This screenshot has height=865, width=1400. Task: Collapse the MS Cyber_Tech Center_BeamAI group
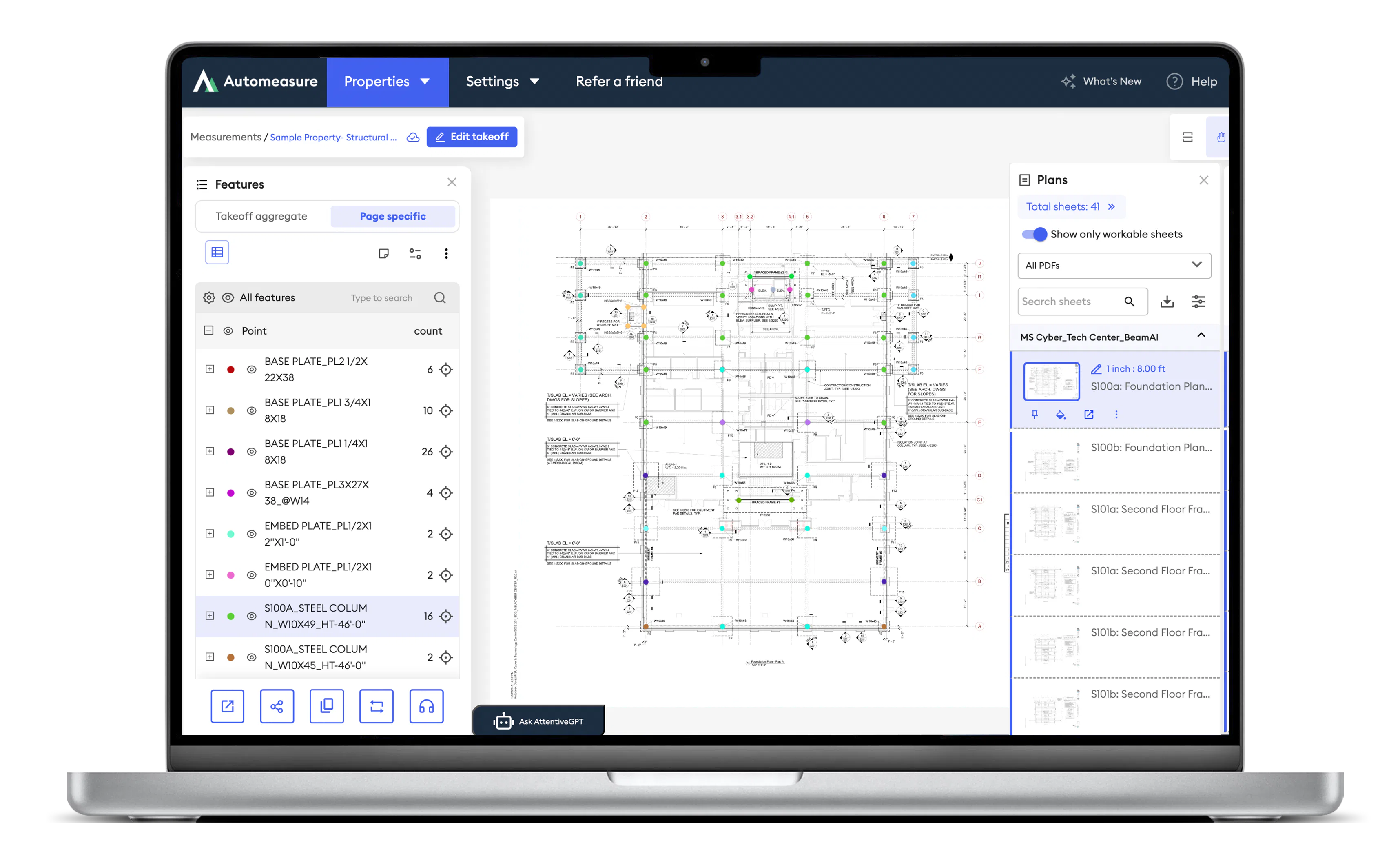point(1201,335)
